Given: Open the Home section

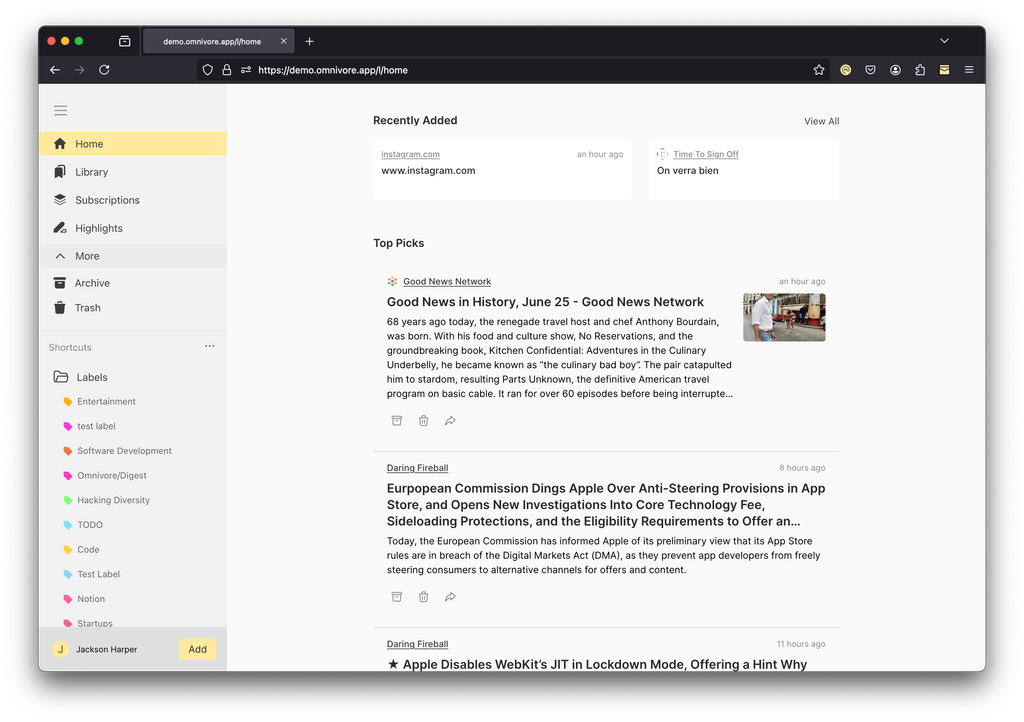Looking at the screenshot, I should coord(133,144).
